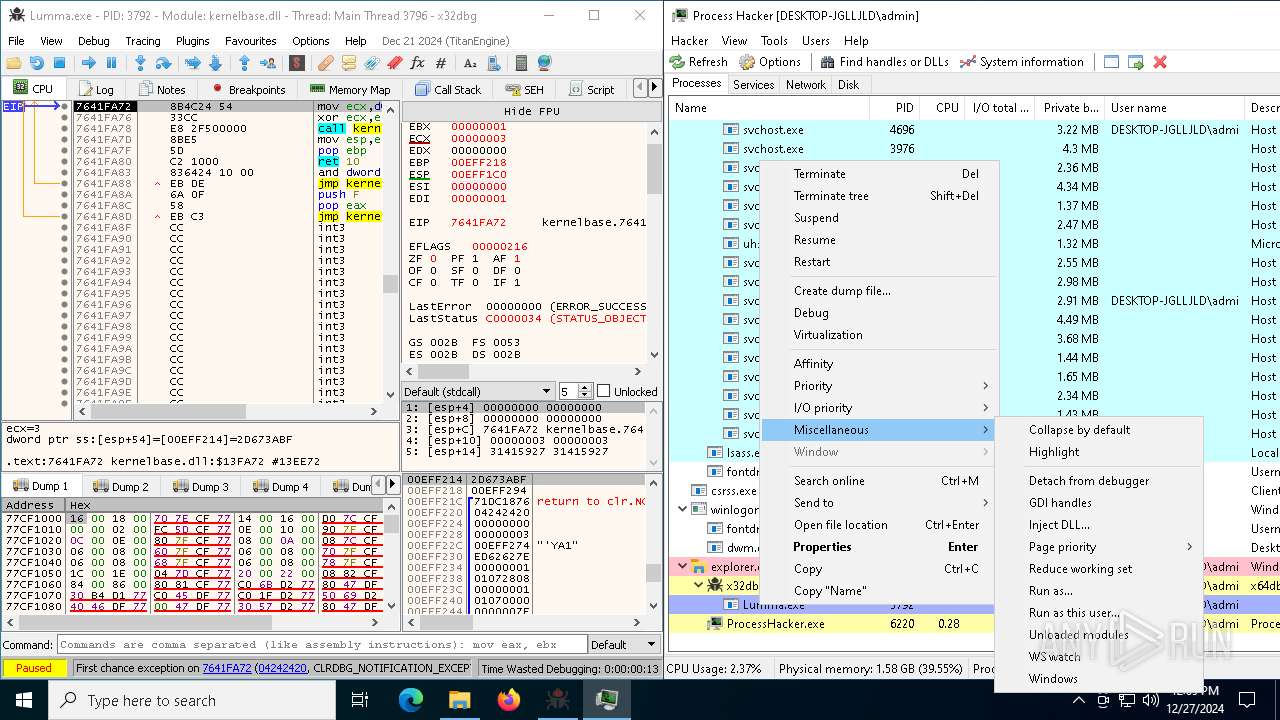Click the Pause icon in x32dbg toolbar
Viewport: 1280px width, 720px height.
pyautogui.click(x=112, y=63)
